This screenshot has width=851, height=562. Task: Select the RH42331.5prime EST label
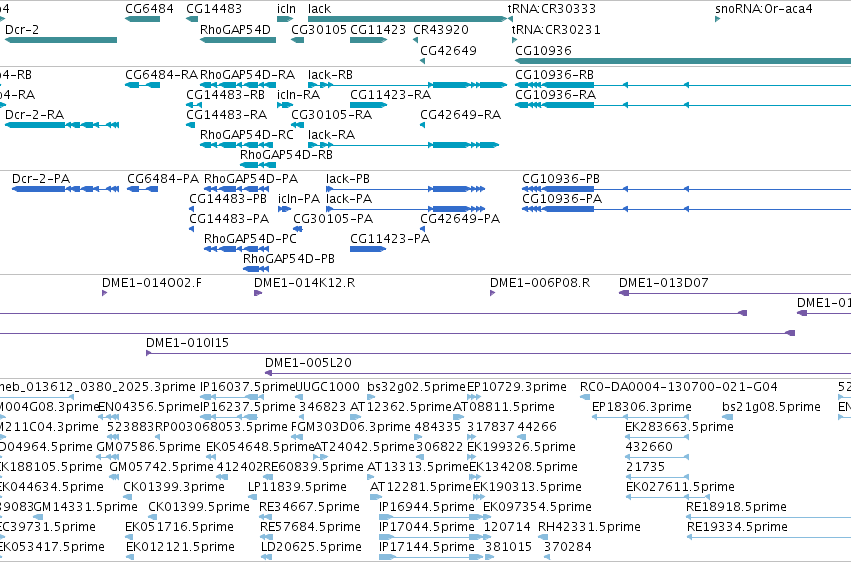pos(589,528)
